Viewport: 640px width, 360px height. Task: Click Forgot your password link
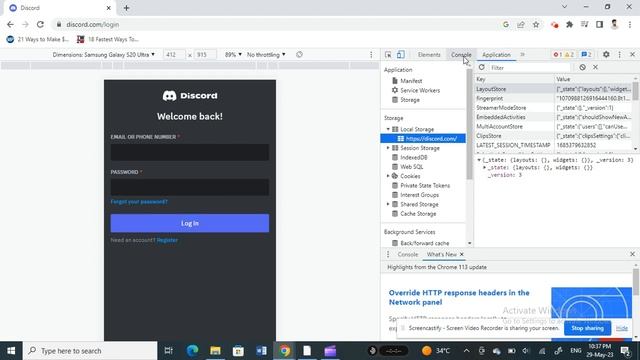[x=139, y=202]
